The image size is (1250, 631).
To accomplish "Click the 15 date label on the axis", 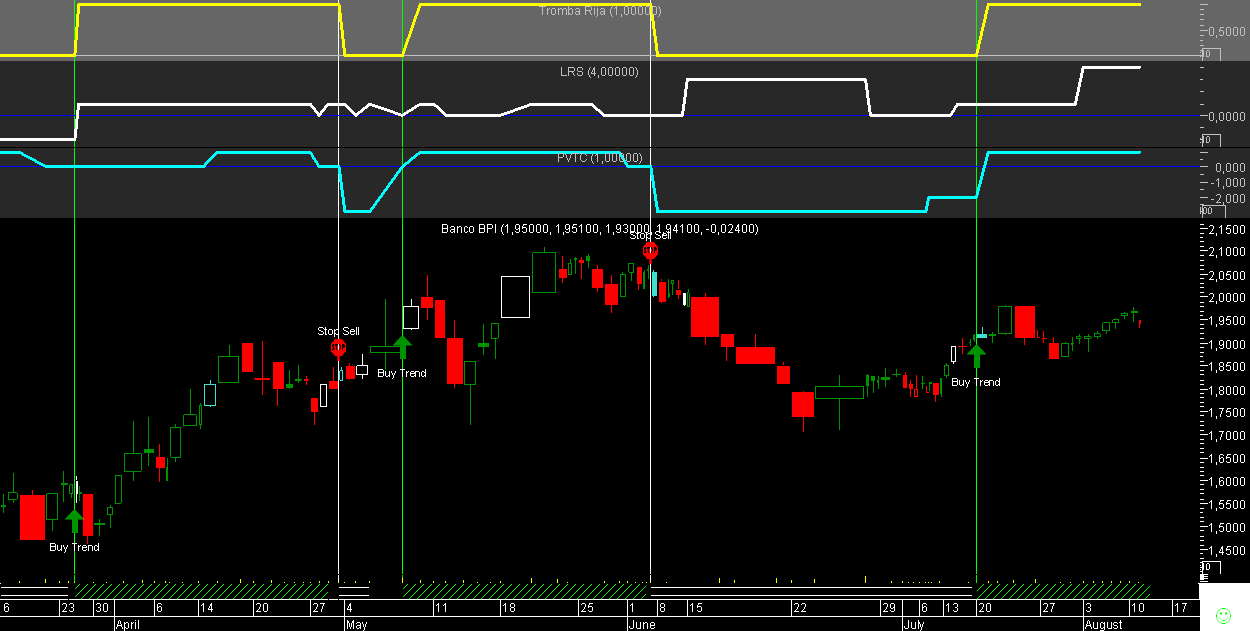I will (x=696, y=608).
